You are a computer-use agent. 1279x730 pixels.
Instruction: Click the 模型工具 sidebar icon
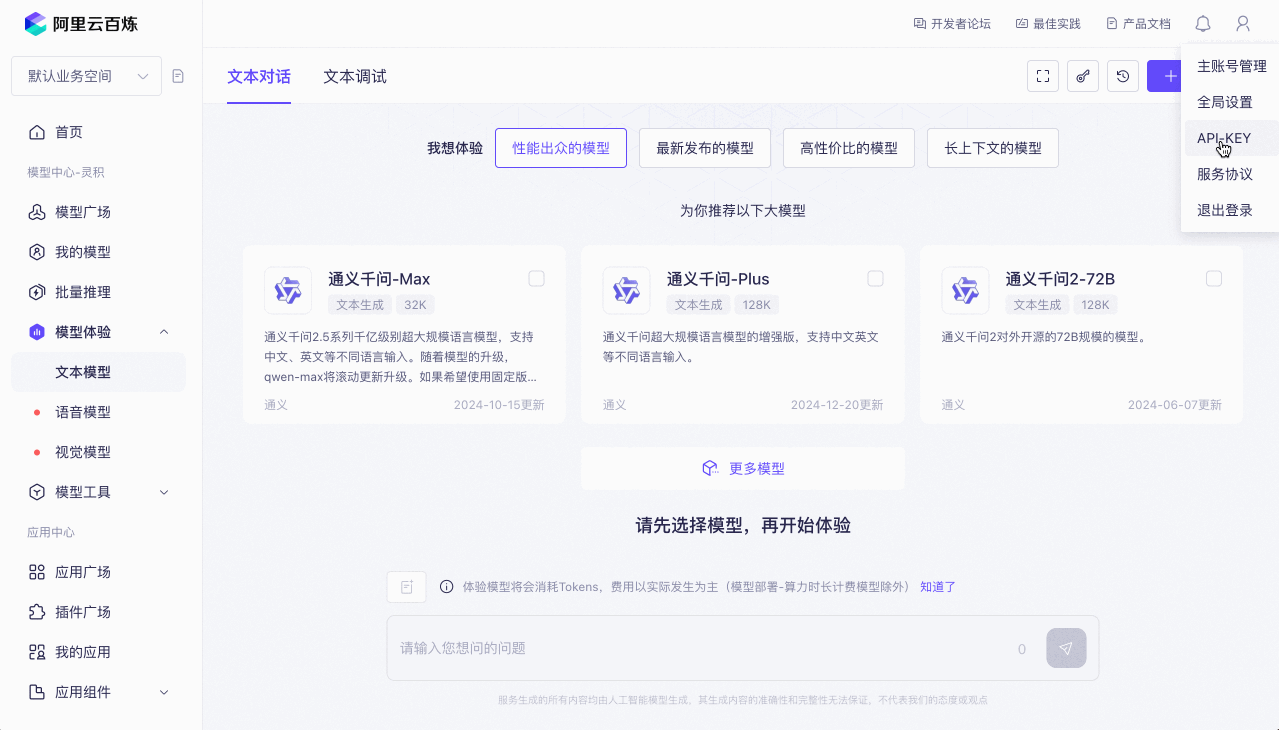(x=37, y=492)
